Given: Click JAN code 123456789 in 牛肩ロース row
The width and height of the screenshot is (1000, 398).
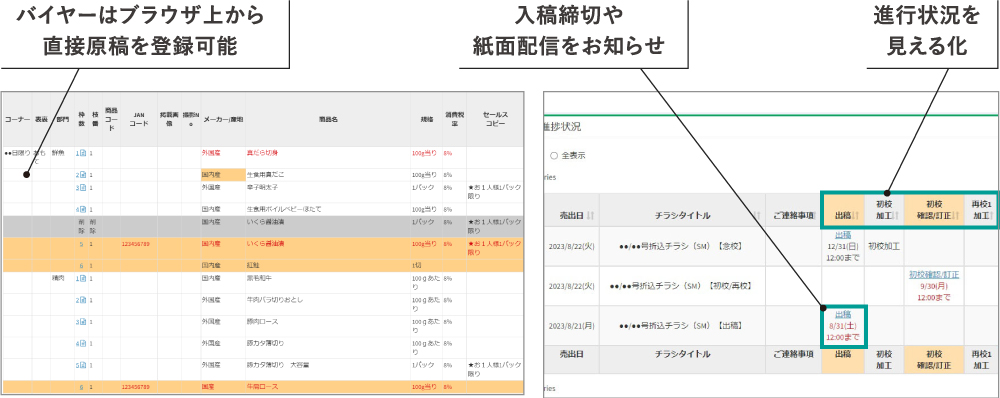Looking at the screenshot, I should (135, 387).
